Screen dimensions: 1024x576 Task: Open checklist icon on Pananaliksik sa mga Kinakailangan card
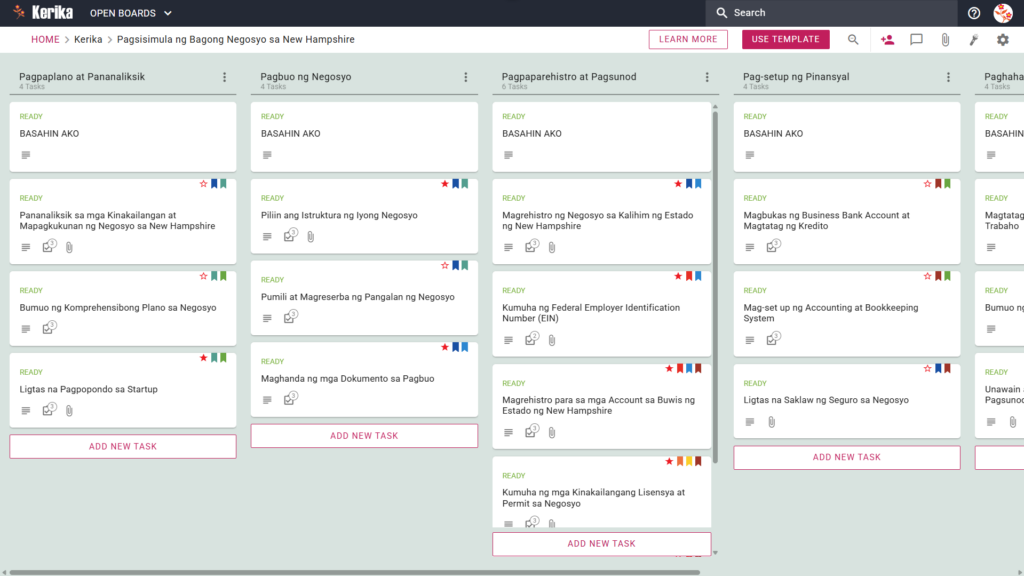[x=48, y=247]
